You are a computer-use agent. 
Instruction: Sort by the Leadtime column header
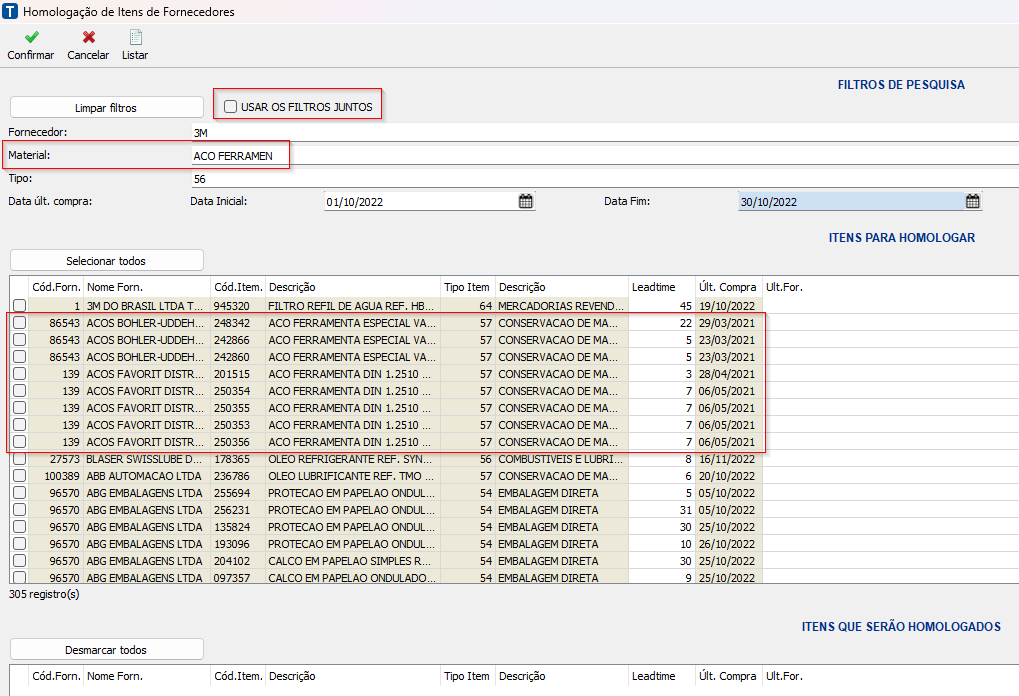pos(652,287)
